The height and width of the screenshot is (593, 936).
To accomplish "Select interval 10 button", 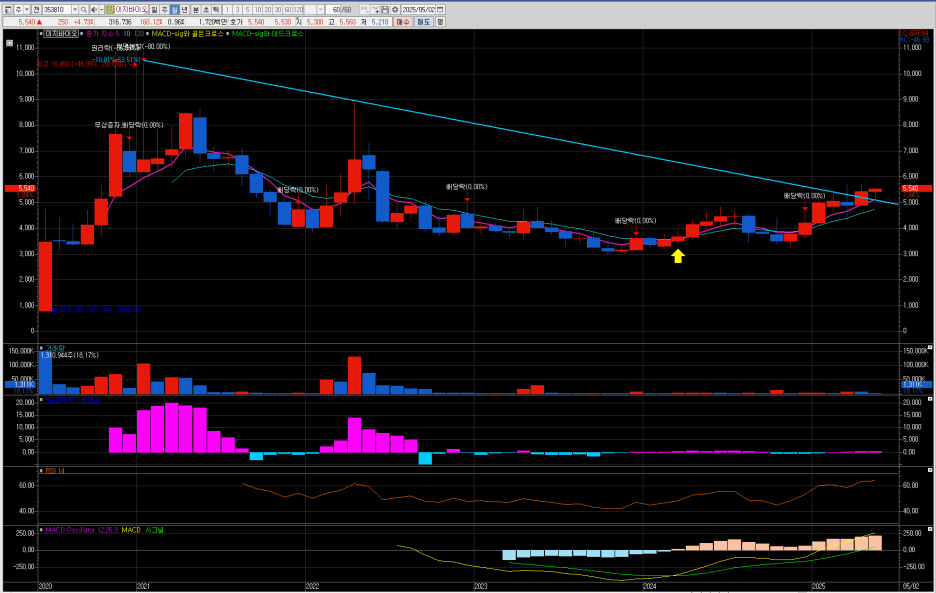I will coord(258,10).
